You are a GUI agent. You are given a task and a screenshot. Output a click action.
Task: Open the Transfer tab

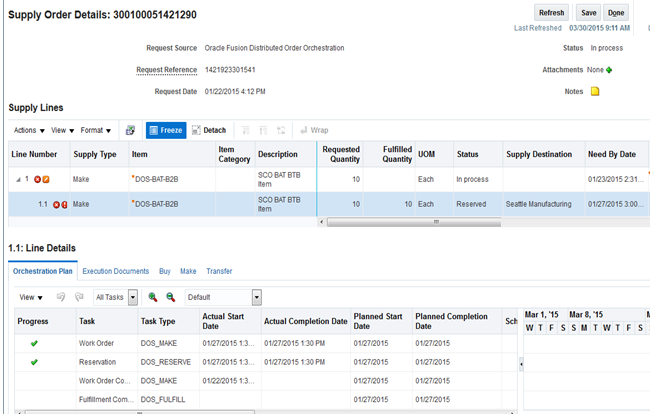[x=219, y=271]
